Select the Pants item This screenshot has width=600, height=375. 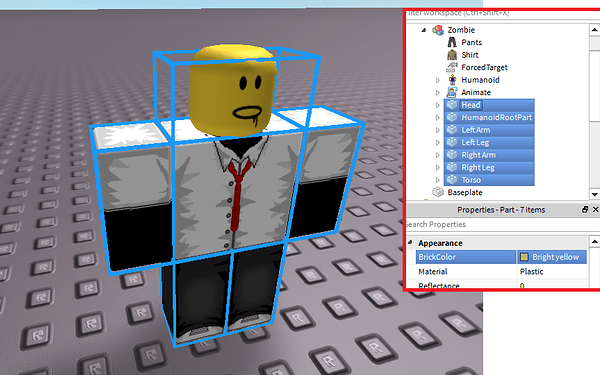coord(471,42)
